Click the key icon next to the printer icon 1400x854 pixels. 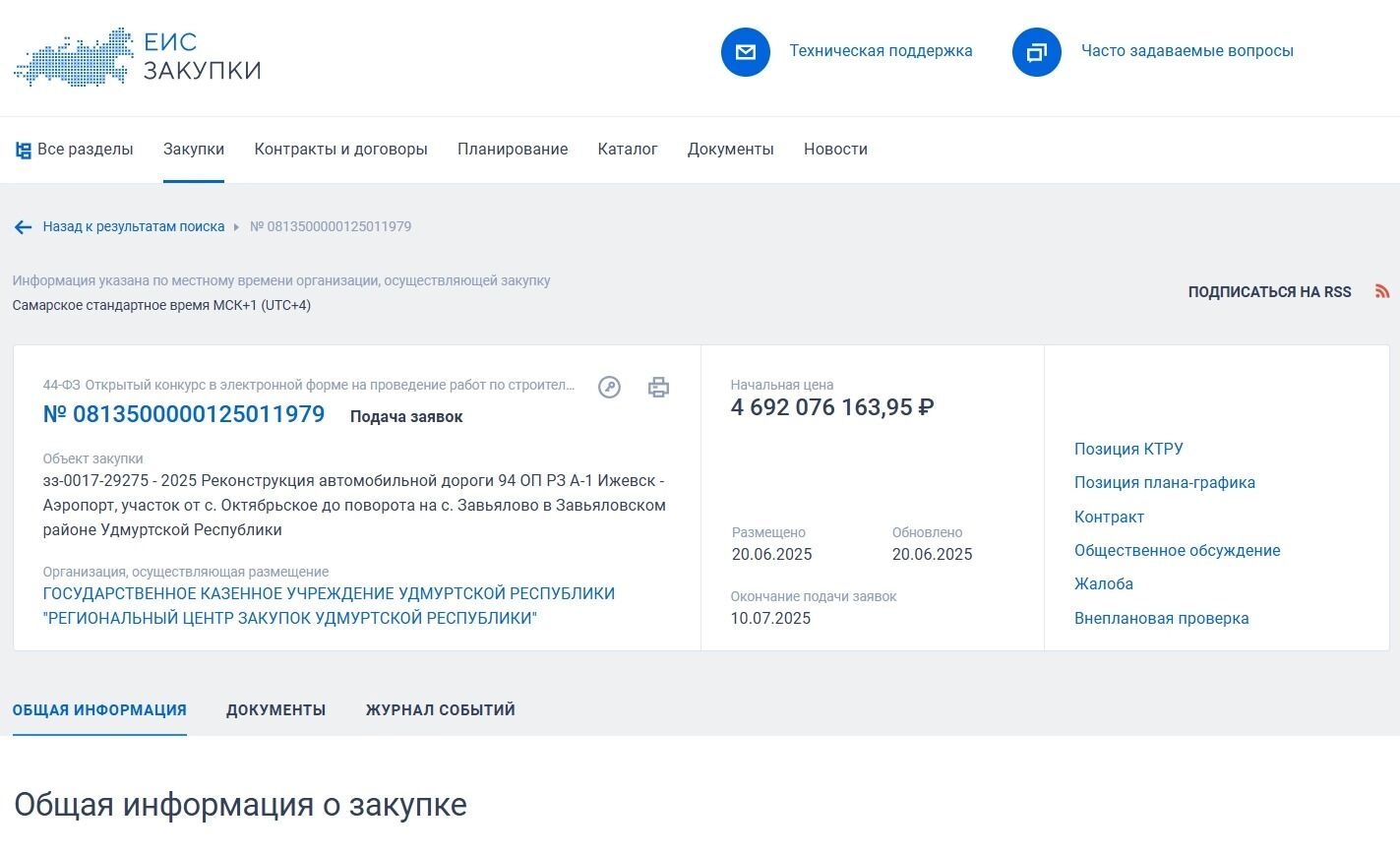point(610,388)
